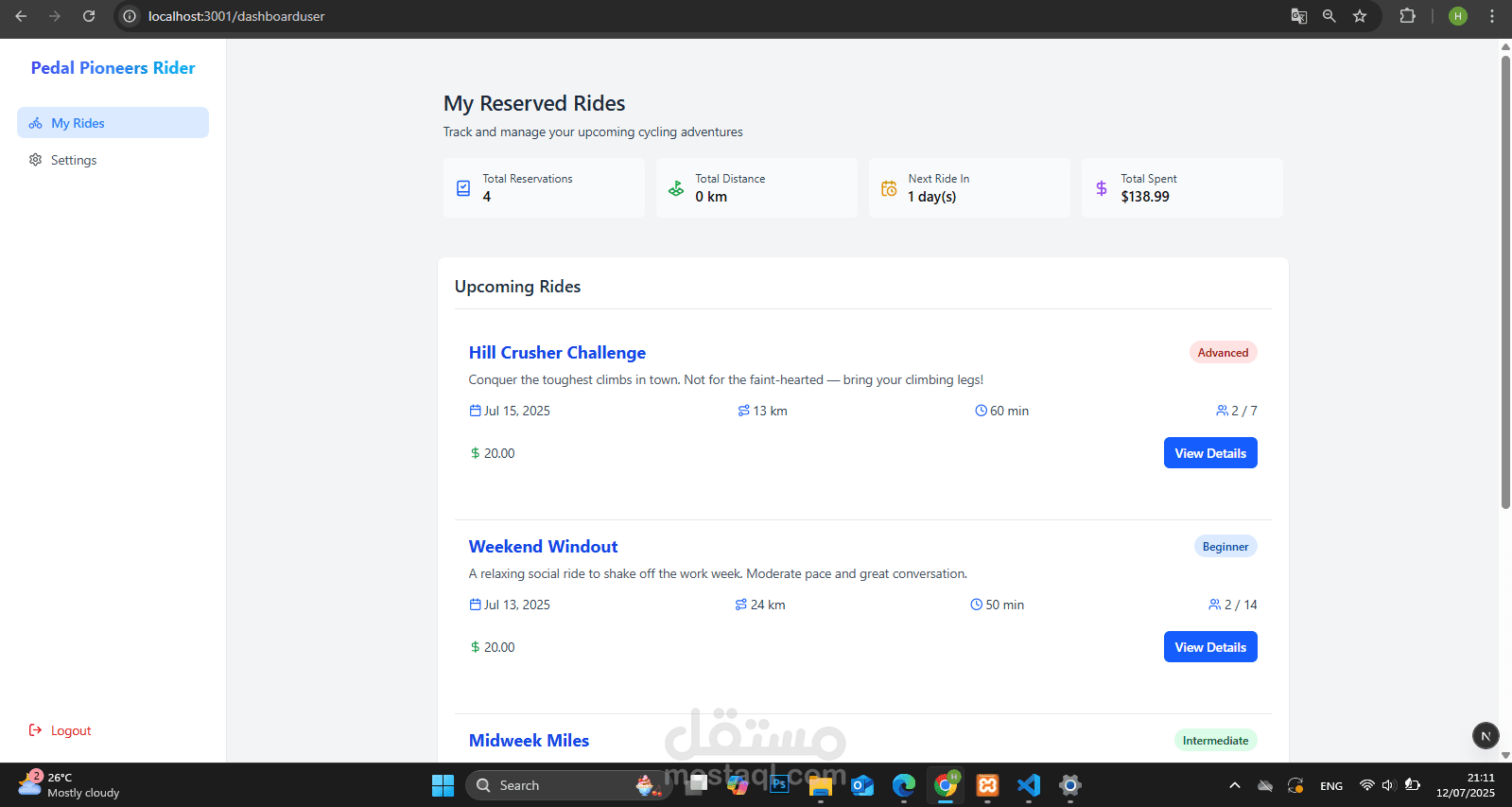Click clock icon next to 60 min
The height and width of the screenshot is (807, 1512).
click(982, 411)
